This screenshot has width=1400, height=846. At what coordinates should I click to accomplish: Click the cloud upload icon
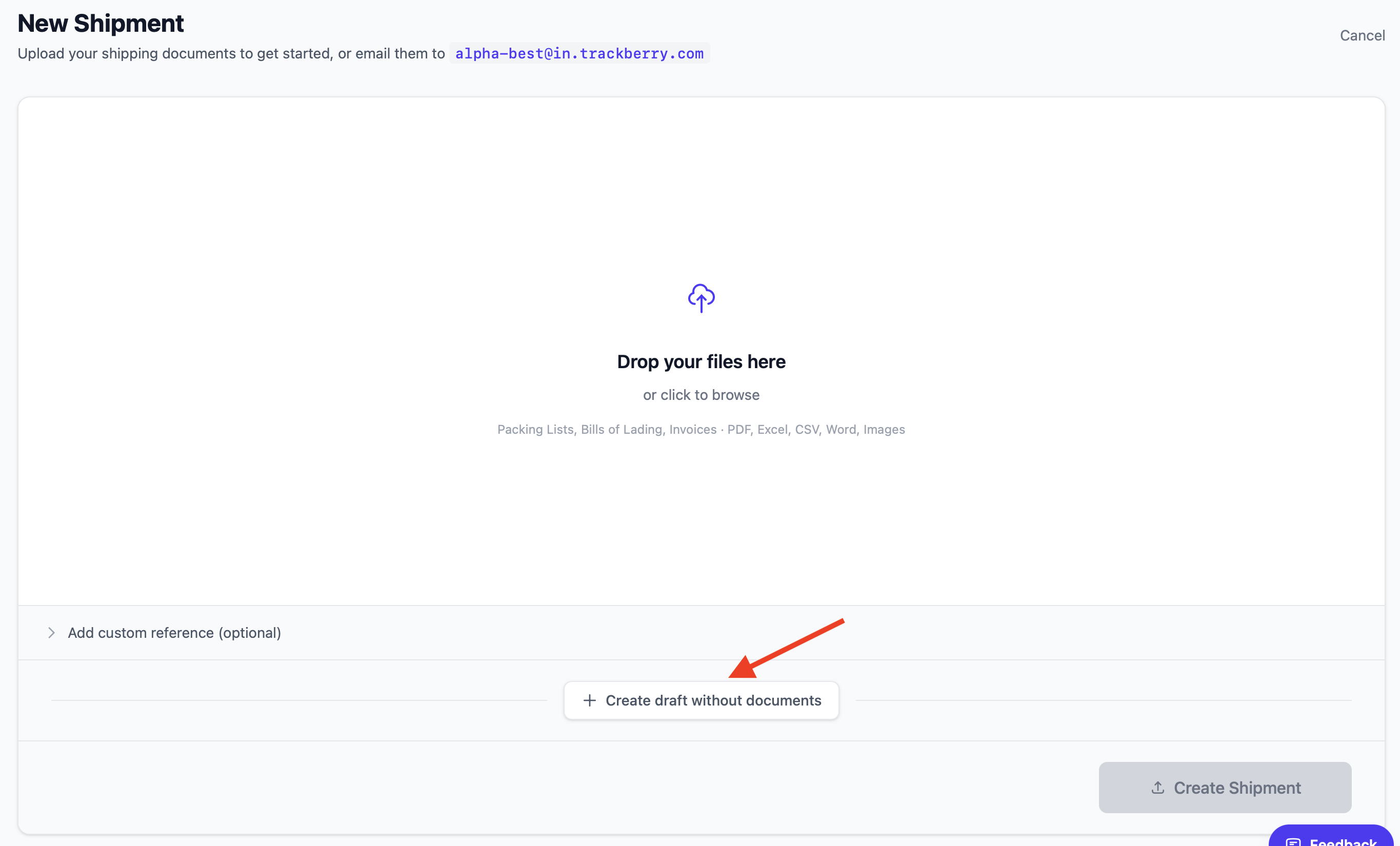pyautogui.click(x=701, y=298)
